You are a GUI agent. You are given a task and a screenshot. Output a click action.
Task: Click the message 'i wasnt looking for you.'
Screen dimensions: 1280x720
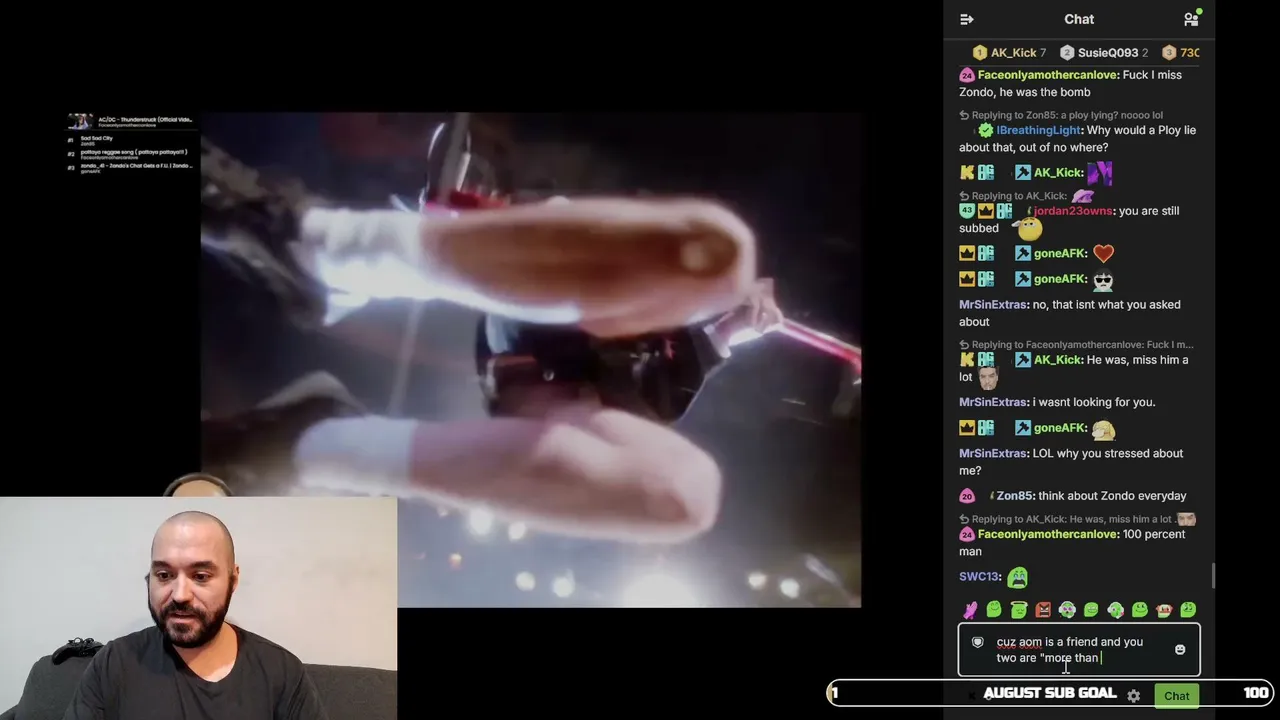1094,402
